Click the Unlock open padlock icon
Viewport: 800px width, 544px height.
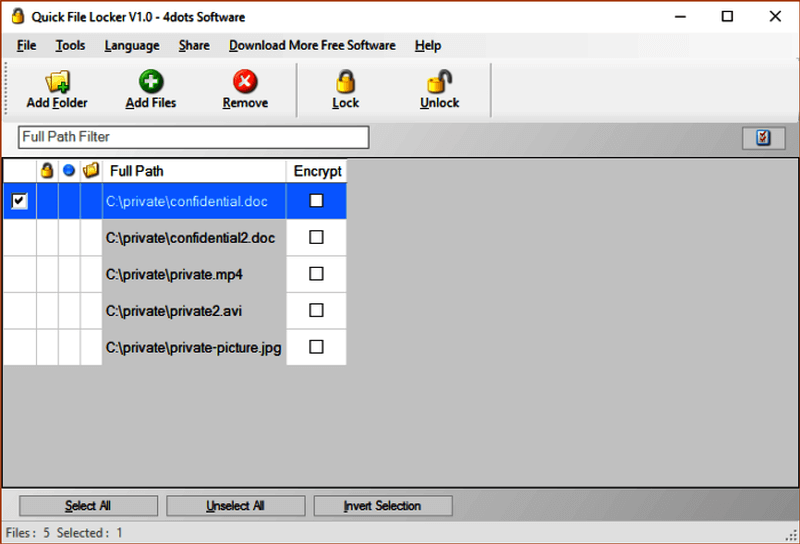439,82
